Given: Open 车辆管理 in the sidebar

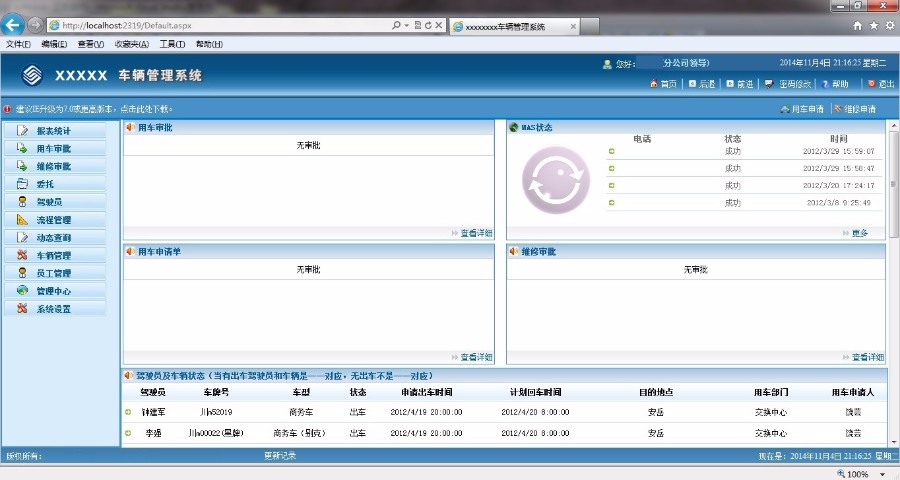Looking at the screenshot, I should click(x=55, y=255).
